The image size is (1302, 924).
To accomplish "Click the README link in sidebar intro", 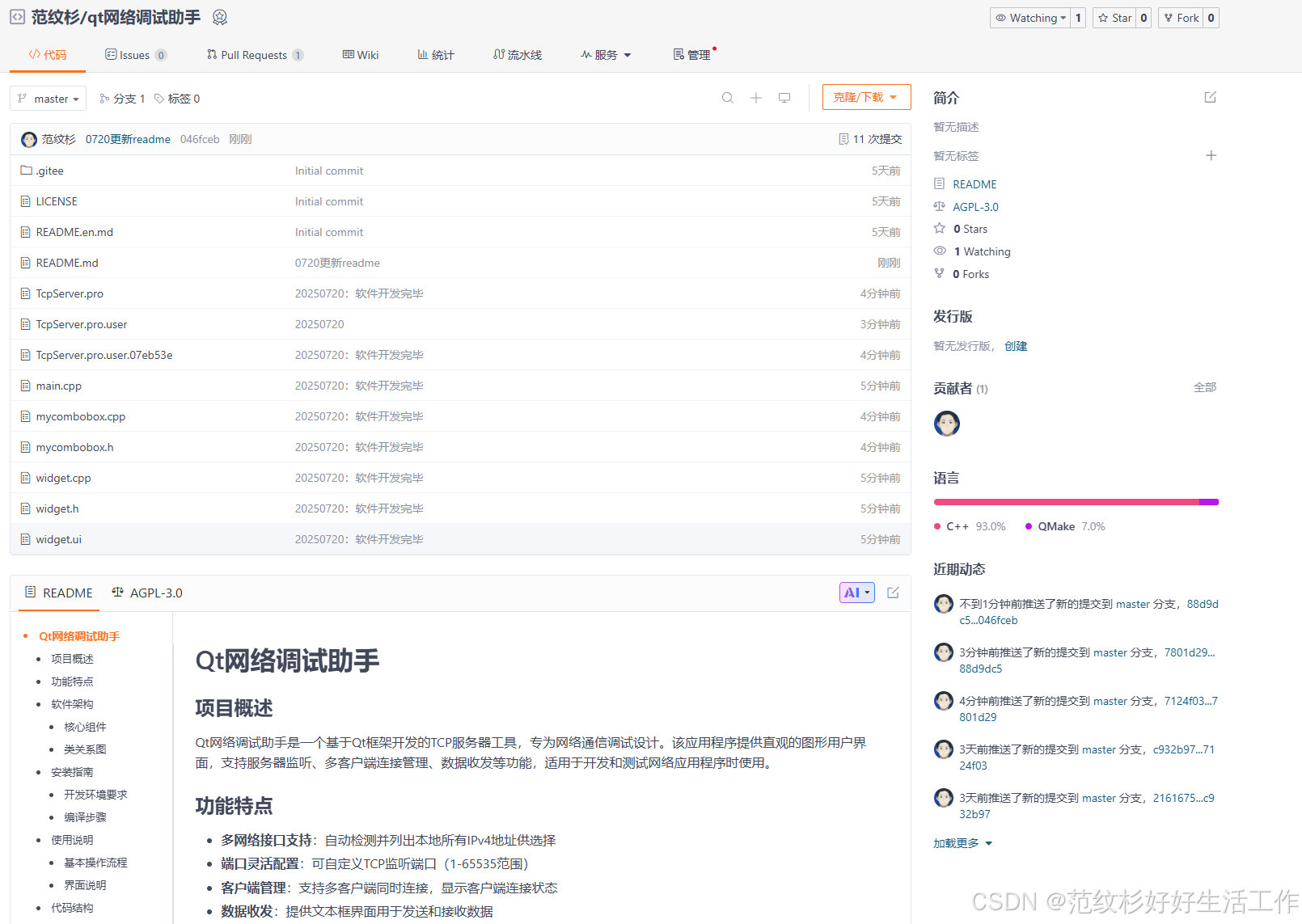I will pyautogui.click(x=974, y=184).
